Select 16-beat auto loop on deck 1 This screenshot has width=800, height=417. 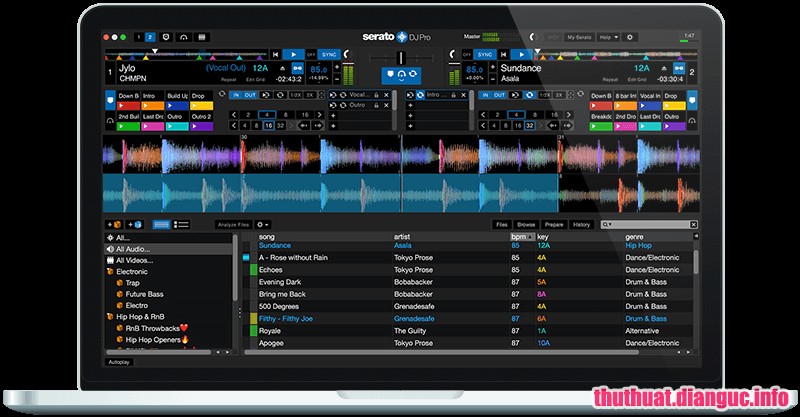268,126
